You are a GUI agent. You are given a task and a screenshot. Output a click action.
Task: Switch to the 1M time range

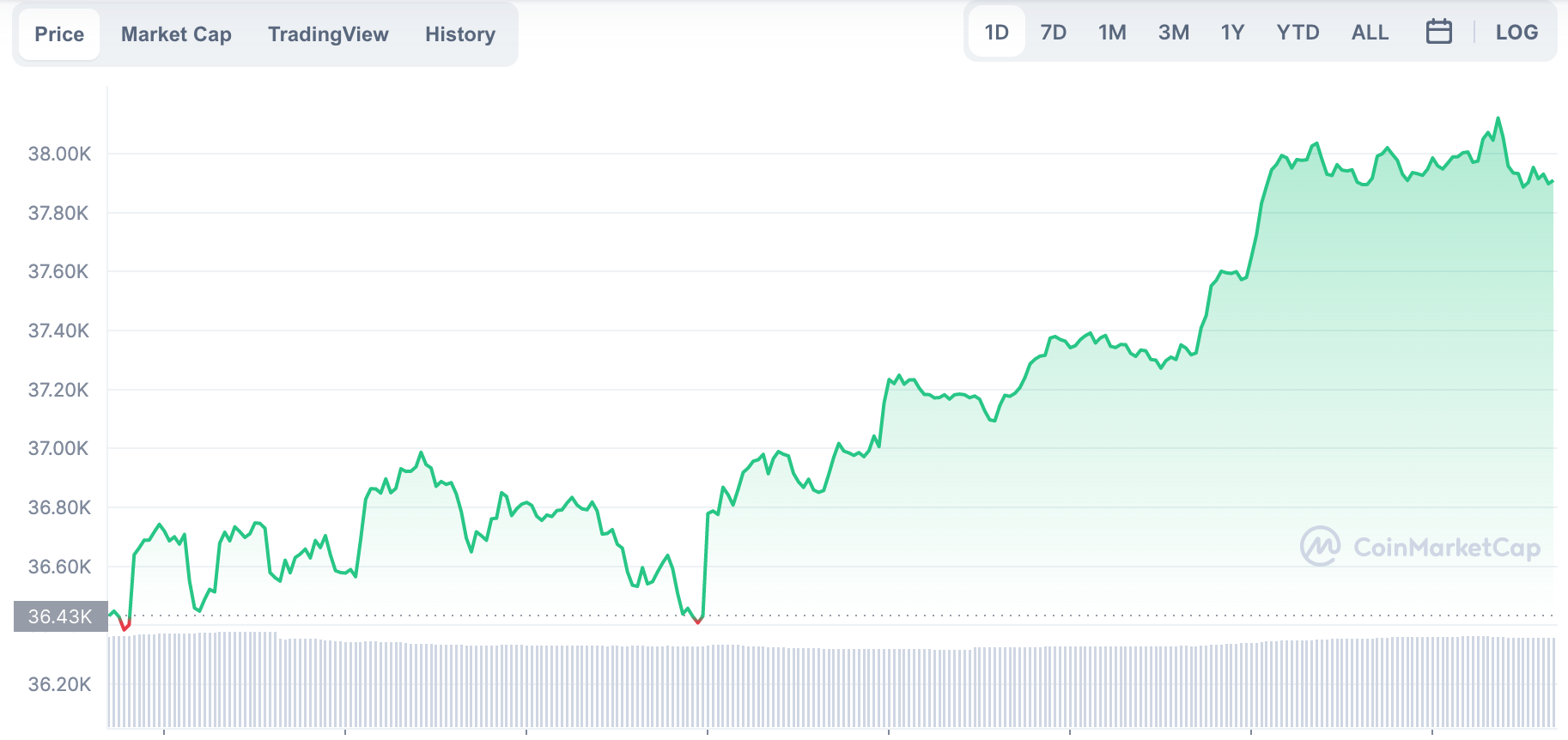(1113, 33)
